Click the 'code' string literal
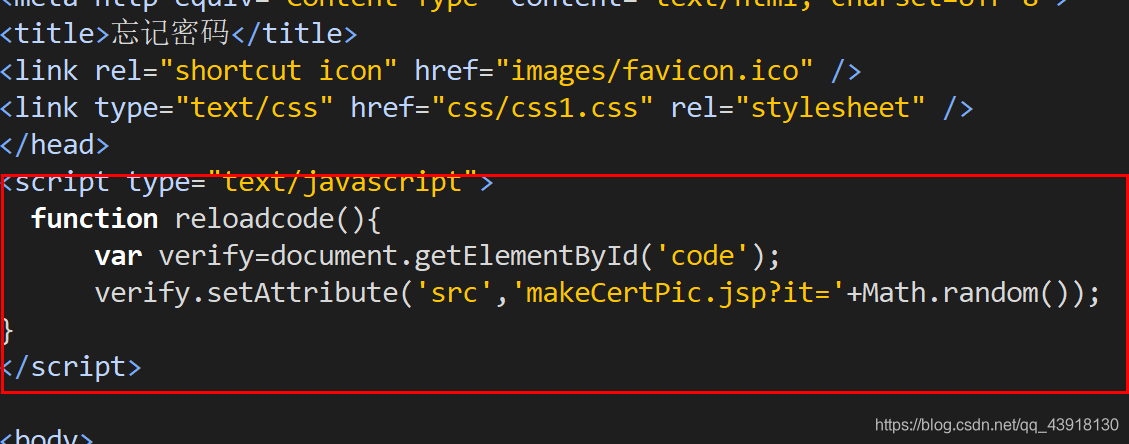This screenshot has width=1129, height=444. (701, 256)
